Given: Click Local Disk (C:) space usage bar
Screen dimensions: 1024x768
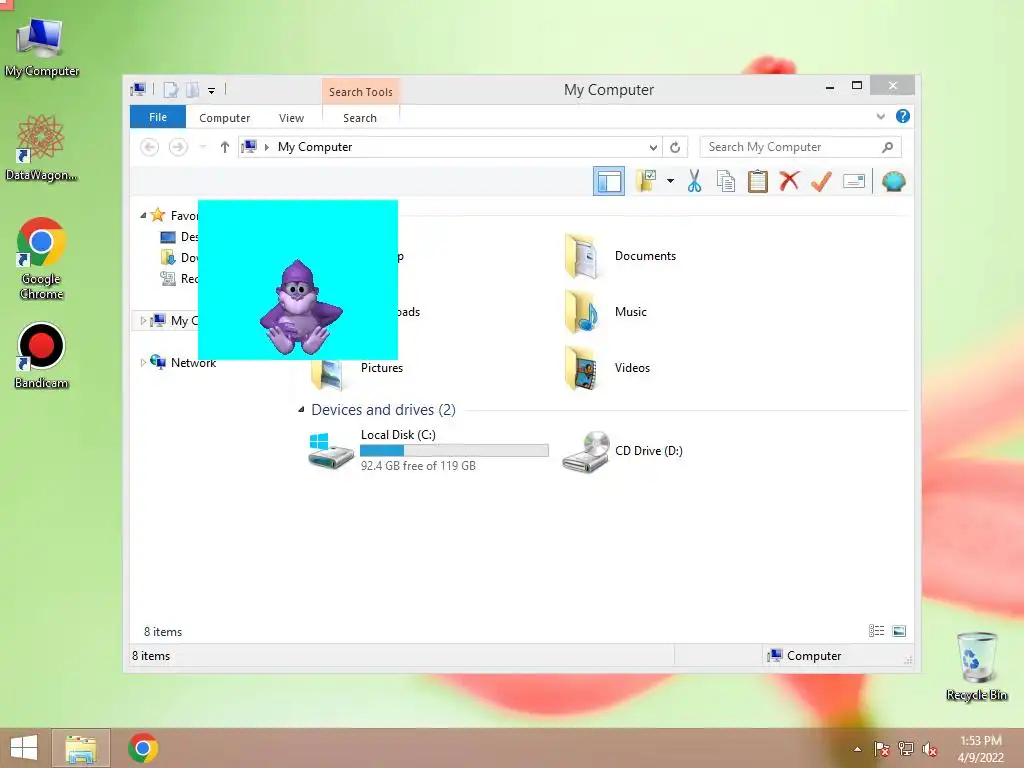Looking at the screenshot, I should click(x=454, y=450).
